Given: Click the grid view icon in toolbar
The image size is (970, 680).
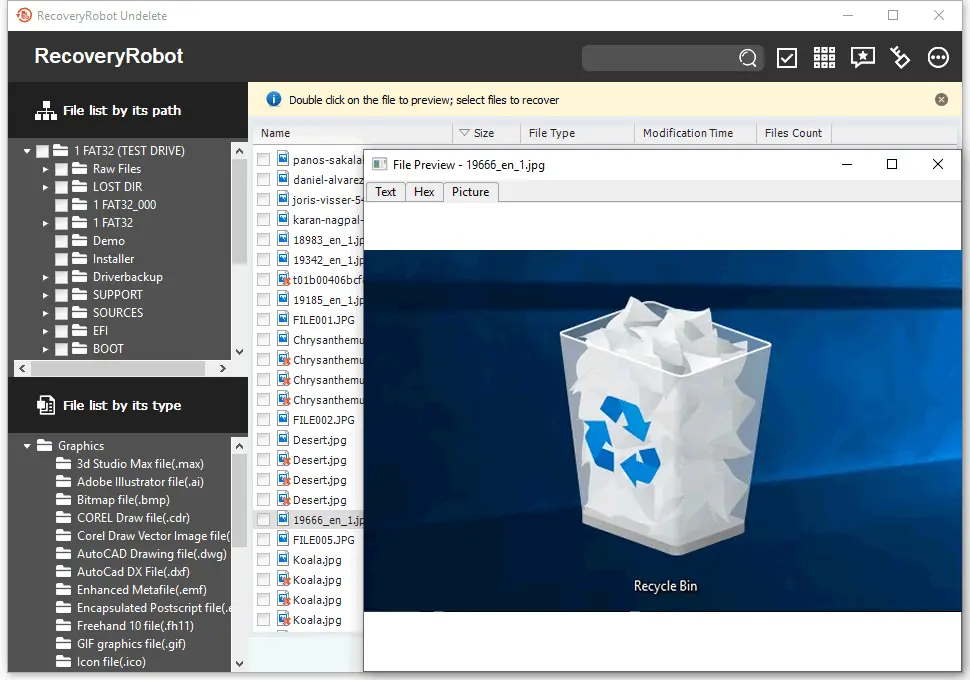Looking at the screenshot, I should (824, 57).
